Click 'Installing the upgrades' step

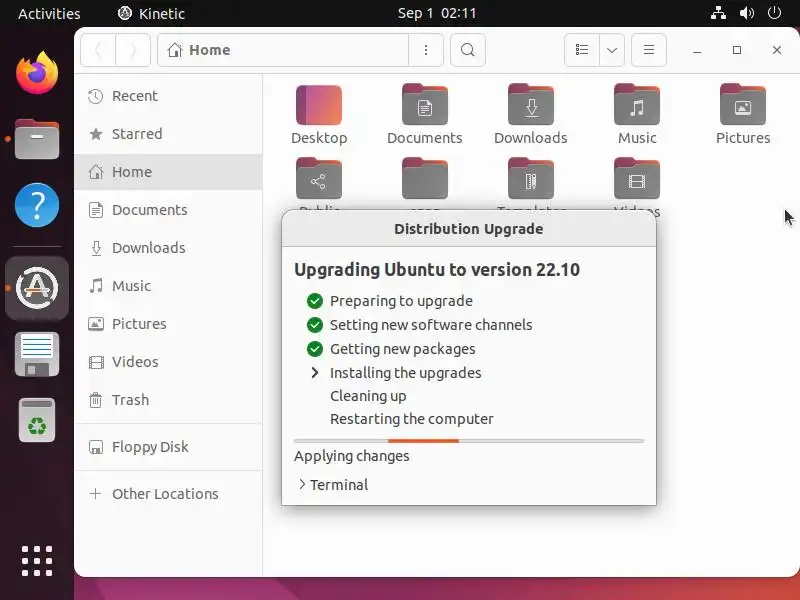coord(406,373)
